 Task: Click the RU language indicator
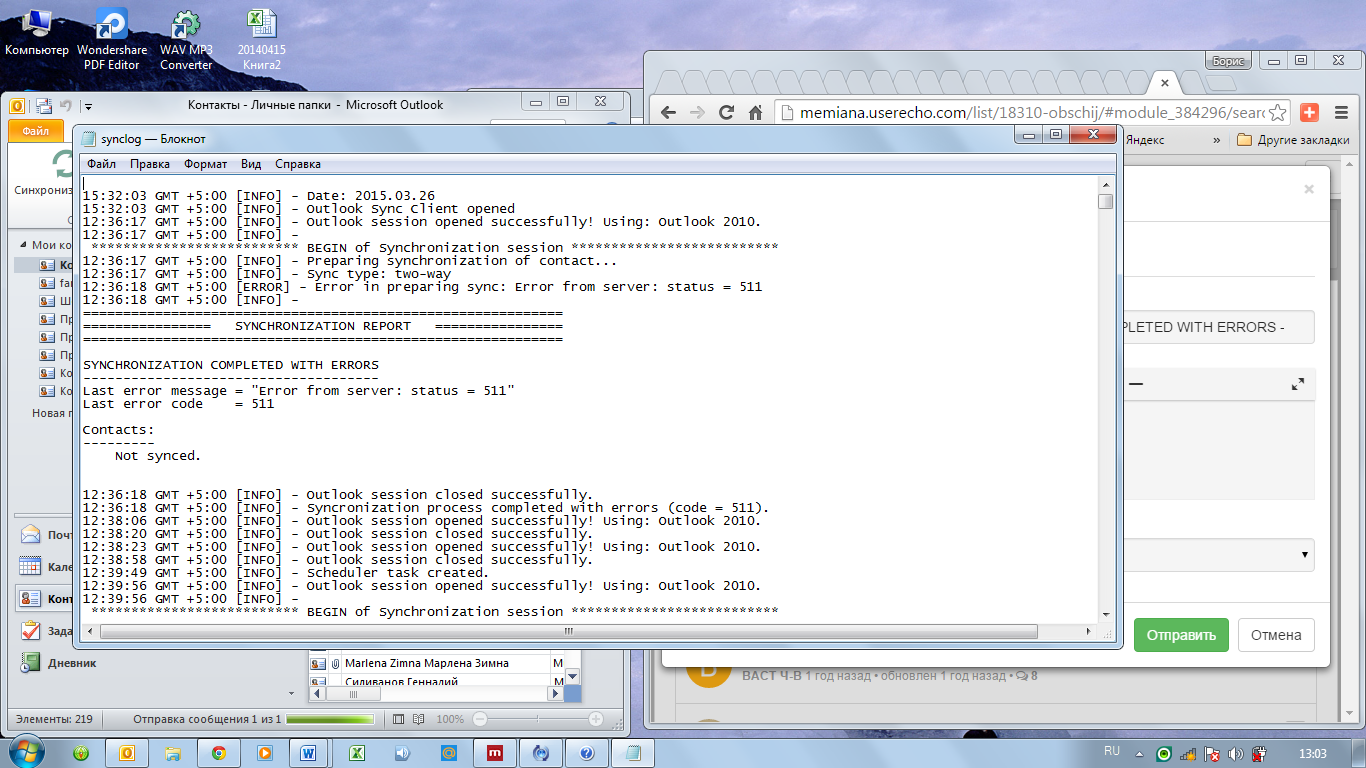1112,750
